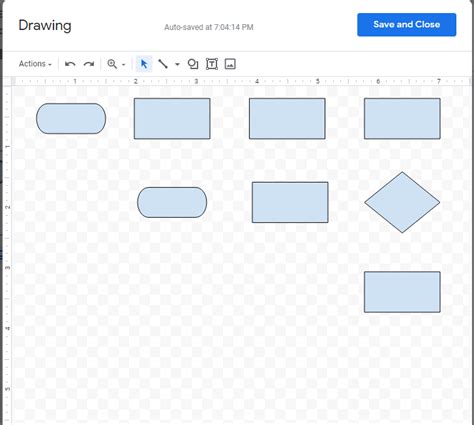This screenshot has height=425, width=474.
Task: Click the Zoom magnifier icon
Action: (112, 64)
